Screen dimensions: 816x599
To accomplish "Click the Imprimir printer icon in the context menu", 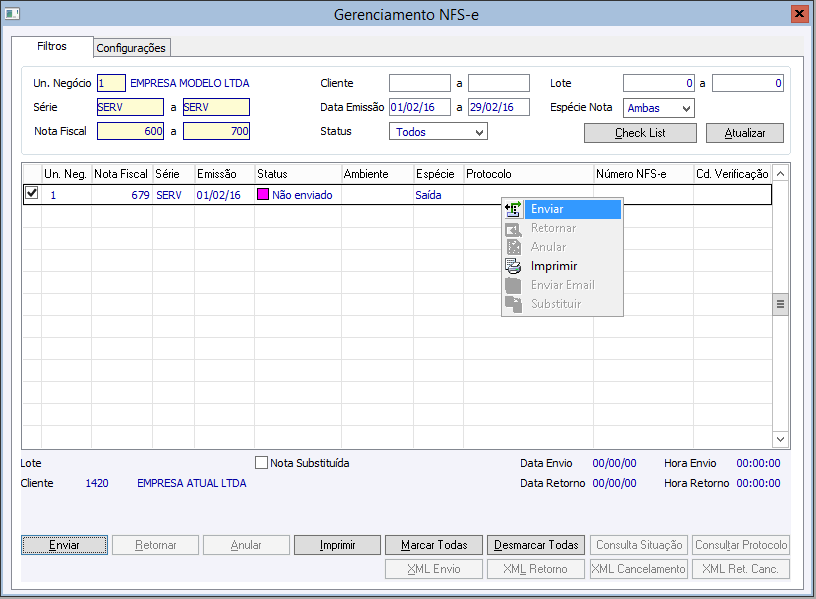I will [x=513, y=266].
